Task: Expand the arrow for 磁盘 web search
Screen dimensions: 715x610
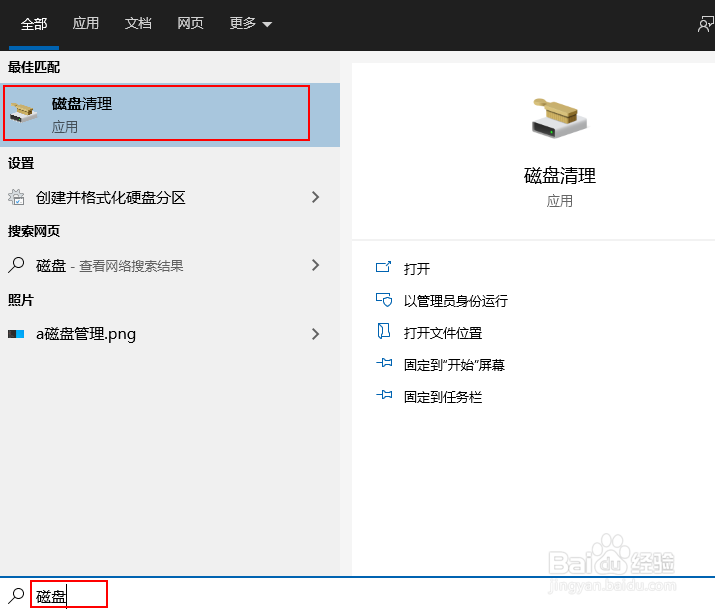Action: click(x=315, y=265)
